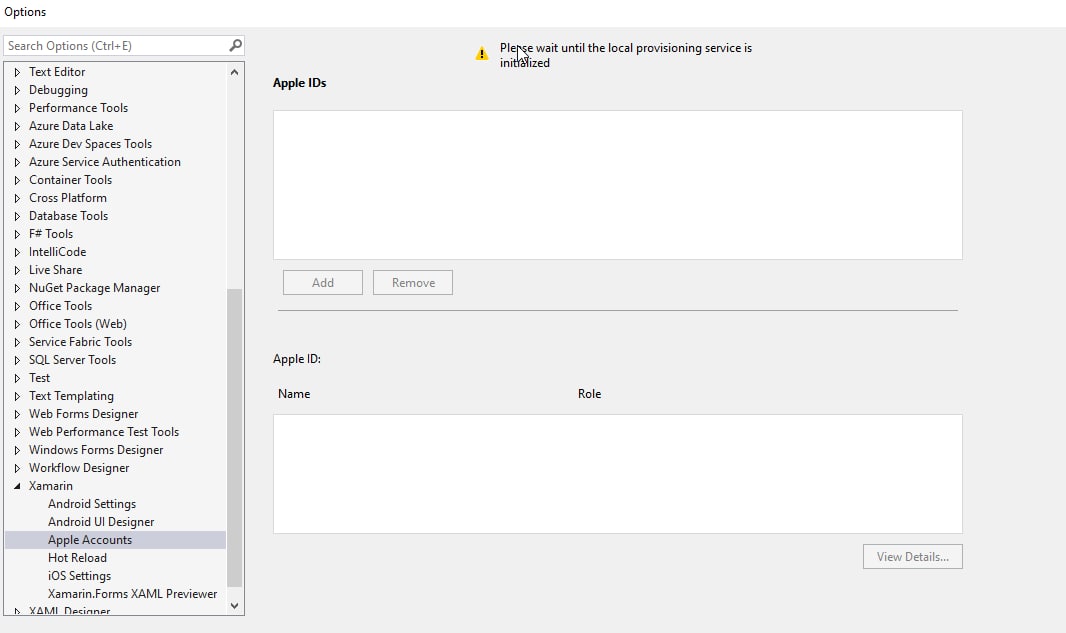The width and height of the screenshot is (1066, 633).
Task: Click the tree scrollbar down arrow
Action: coord(235,606)
